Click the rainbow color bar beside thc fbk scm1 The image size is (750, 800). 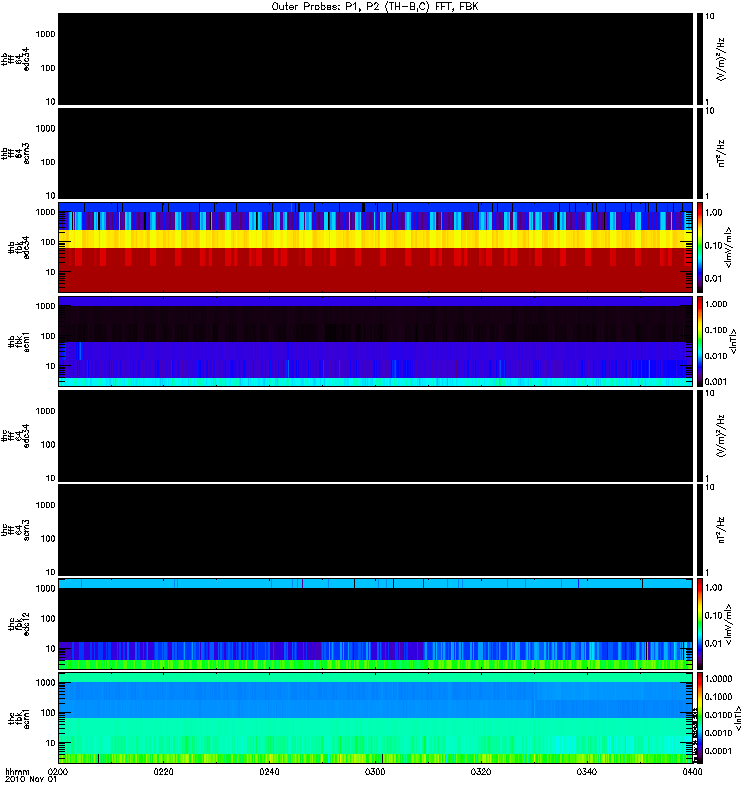pyautogui.click(x=700, y=718)
